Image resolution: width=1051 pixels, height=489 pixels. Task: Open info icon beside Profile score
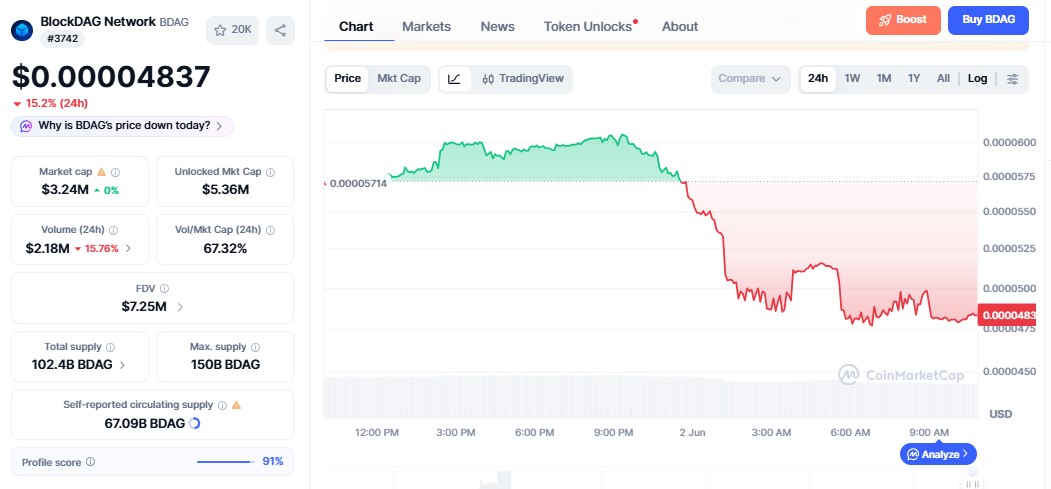coord(90,462)
